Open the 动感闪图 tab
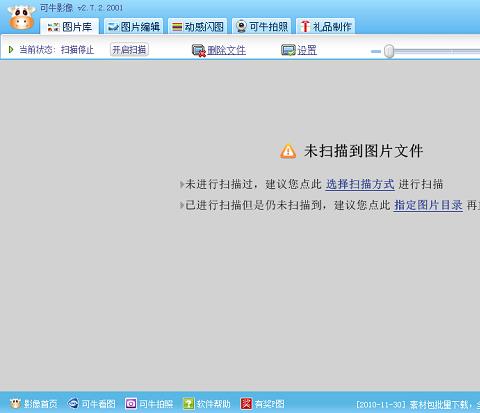Screen dimensions: 480x413 pyautogui.click(x=198, y=26)
